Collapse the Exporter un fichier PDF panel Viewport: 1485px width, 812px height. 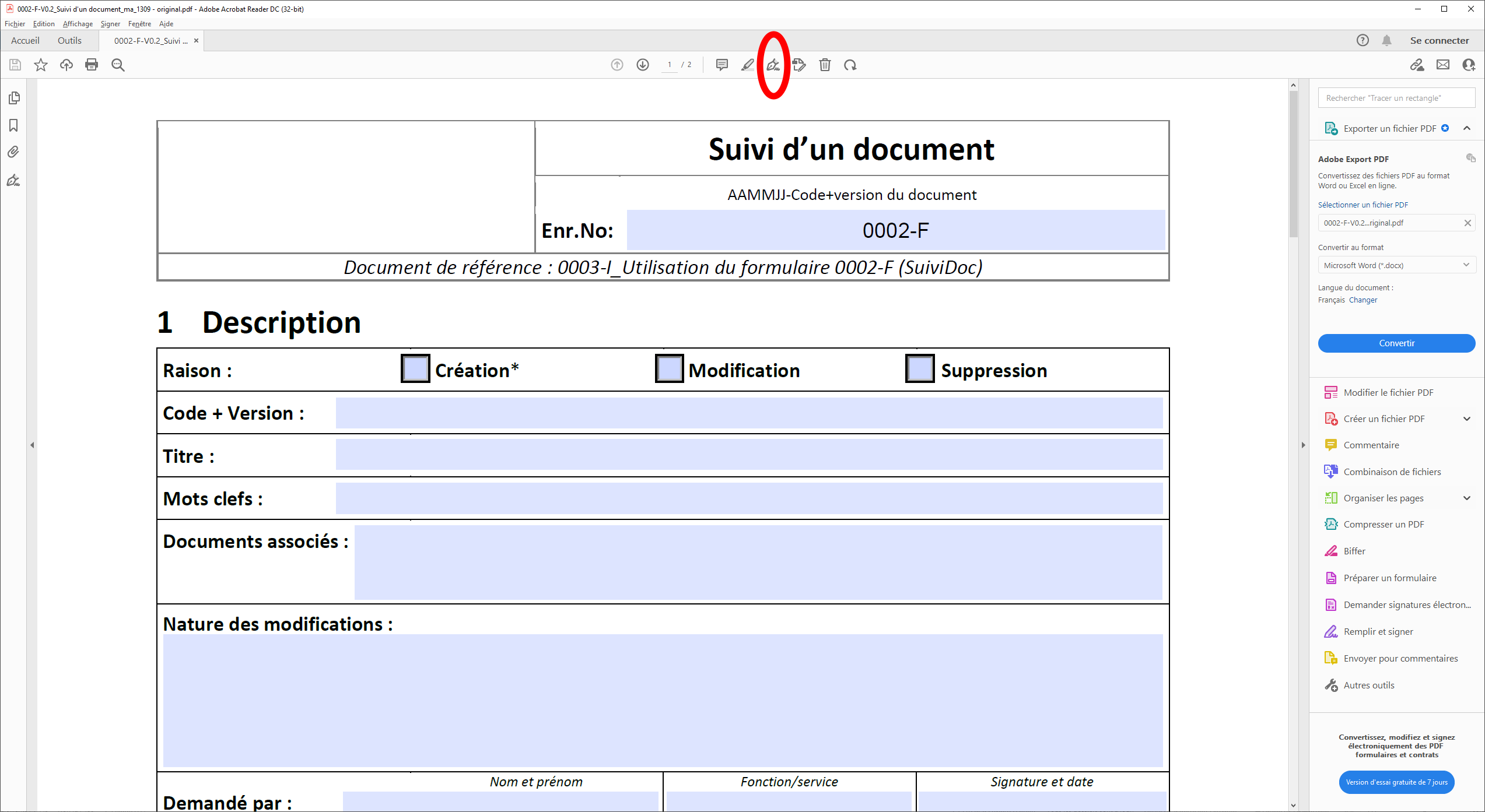[1468, 128]
